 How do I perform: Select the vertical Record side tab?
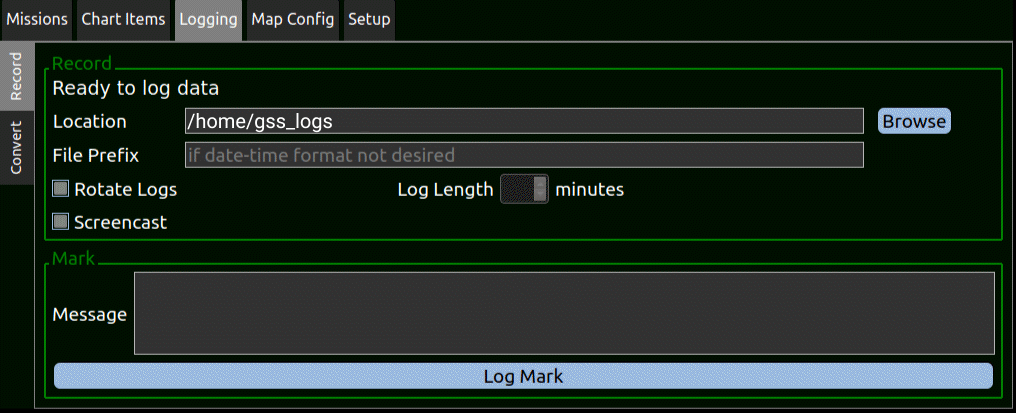coord(16,77)
